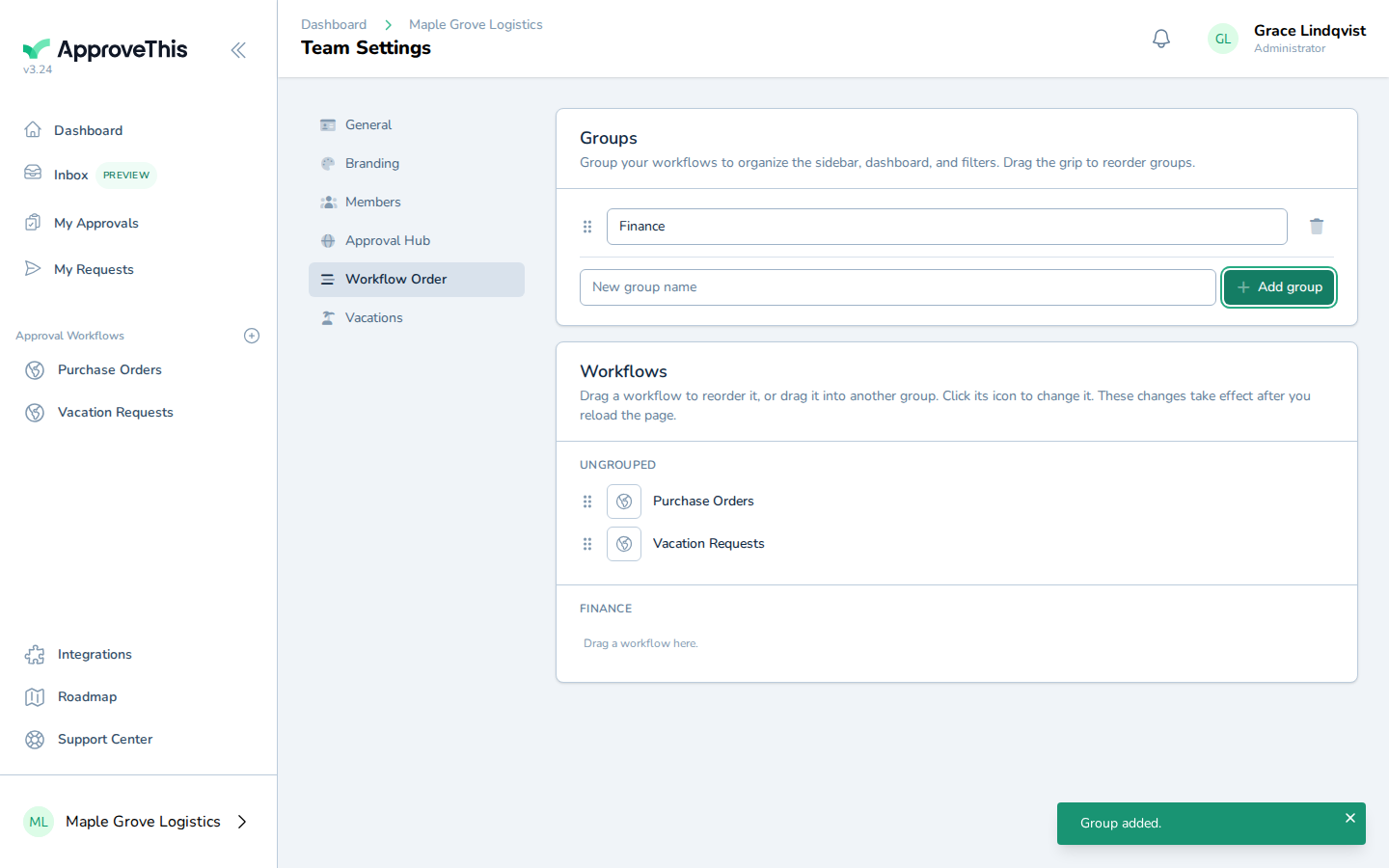Open My Approvals in sidebar
This screenshot has height=868, width=1389.
pyautogui.click(x=96, y=223)
